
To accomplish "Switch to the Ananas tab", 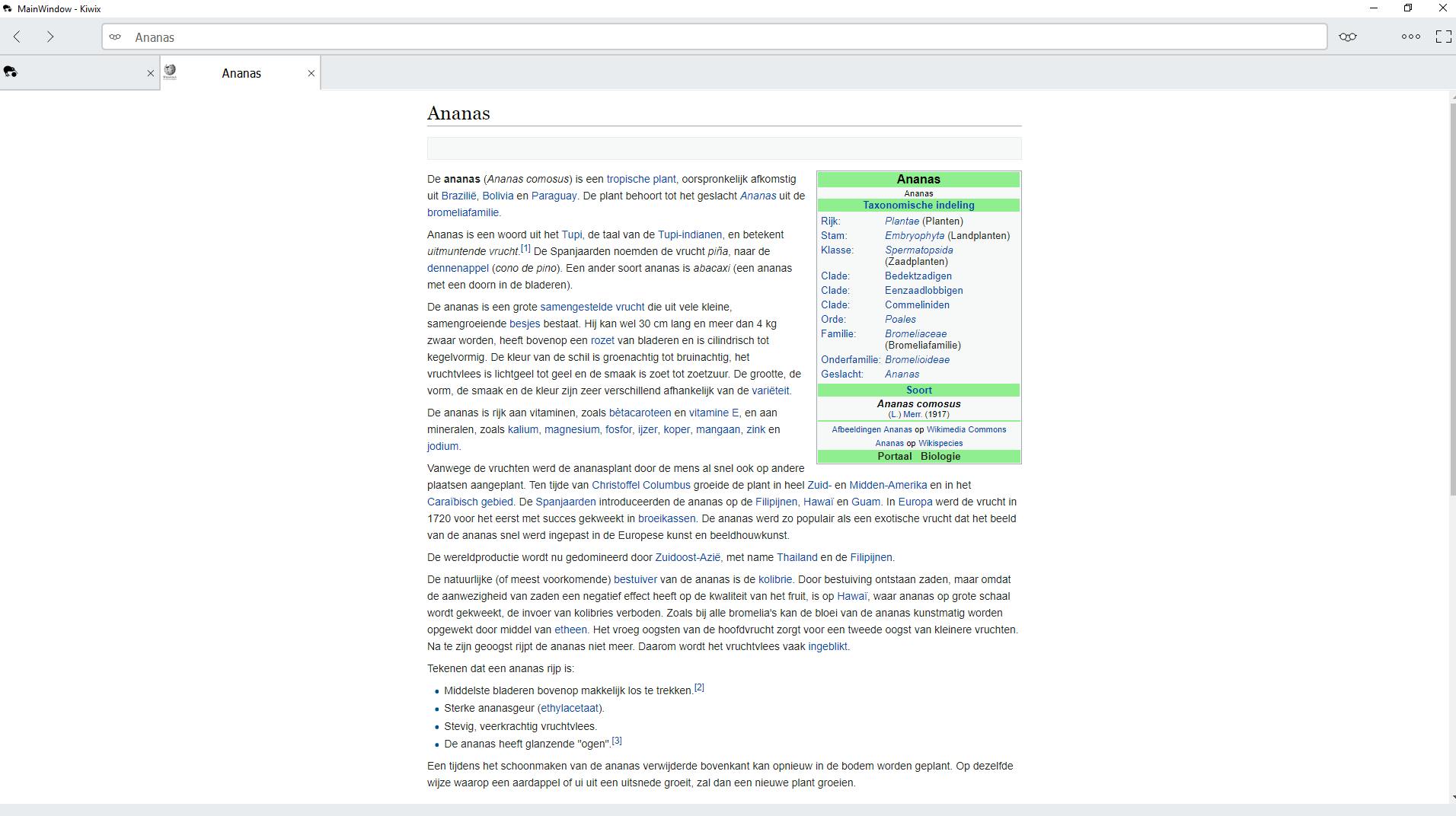I will pyautogui.click(x=241, y=72).
